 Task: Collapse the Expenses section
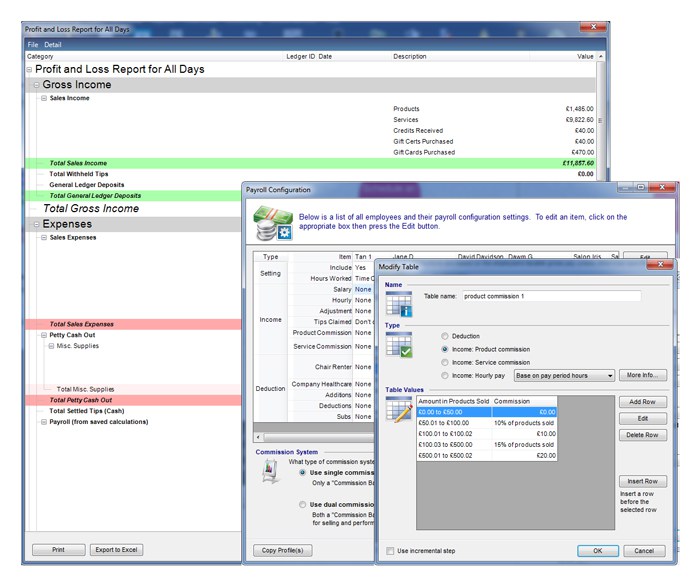tap(36, 225)
